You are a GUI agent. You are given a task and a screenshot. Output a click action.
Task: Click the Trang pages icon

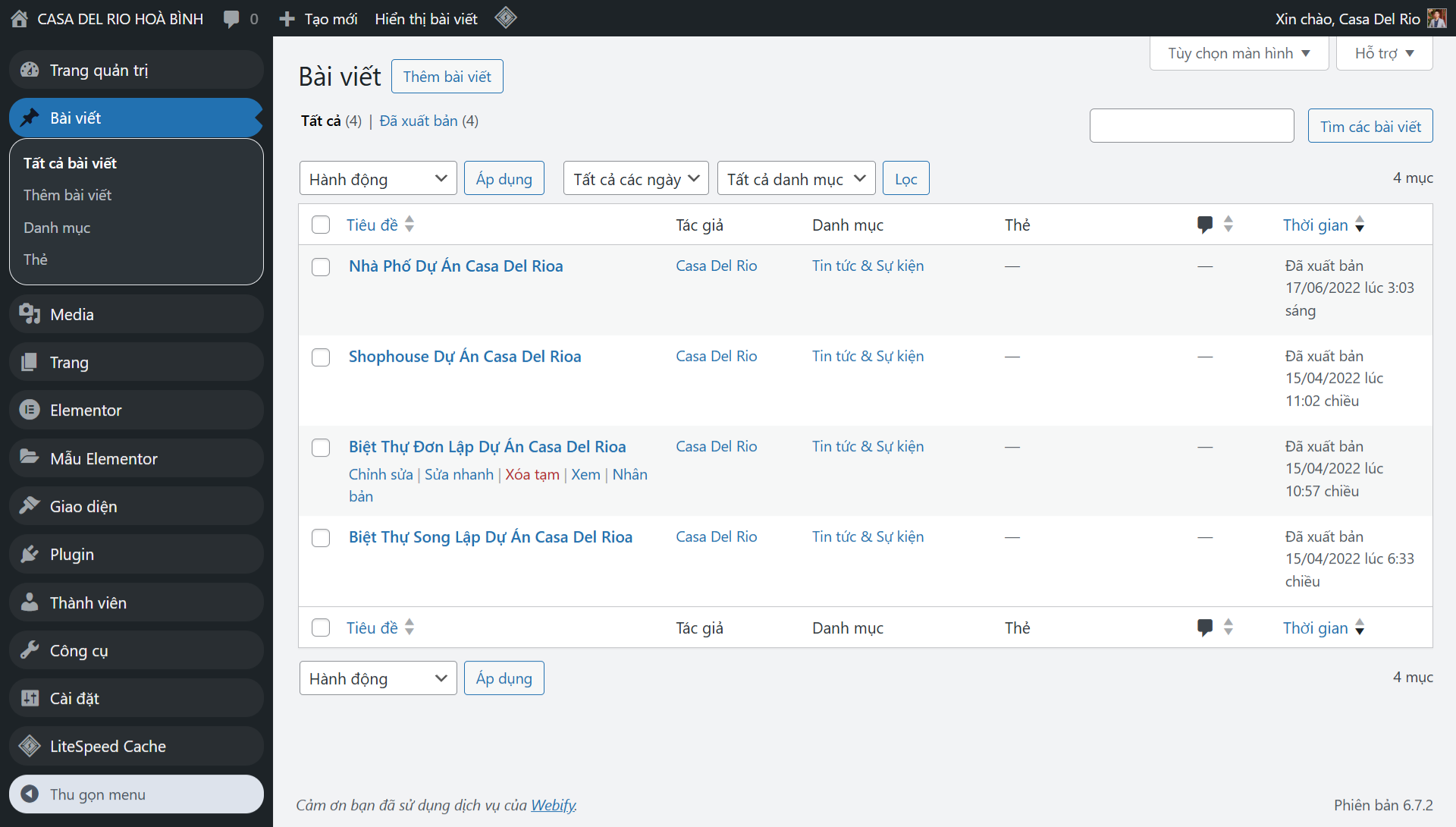30,362
